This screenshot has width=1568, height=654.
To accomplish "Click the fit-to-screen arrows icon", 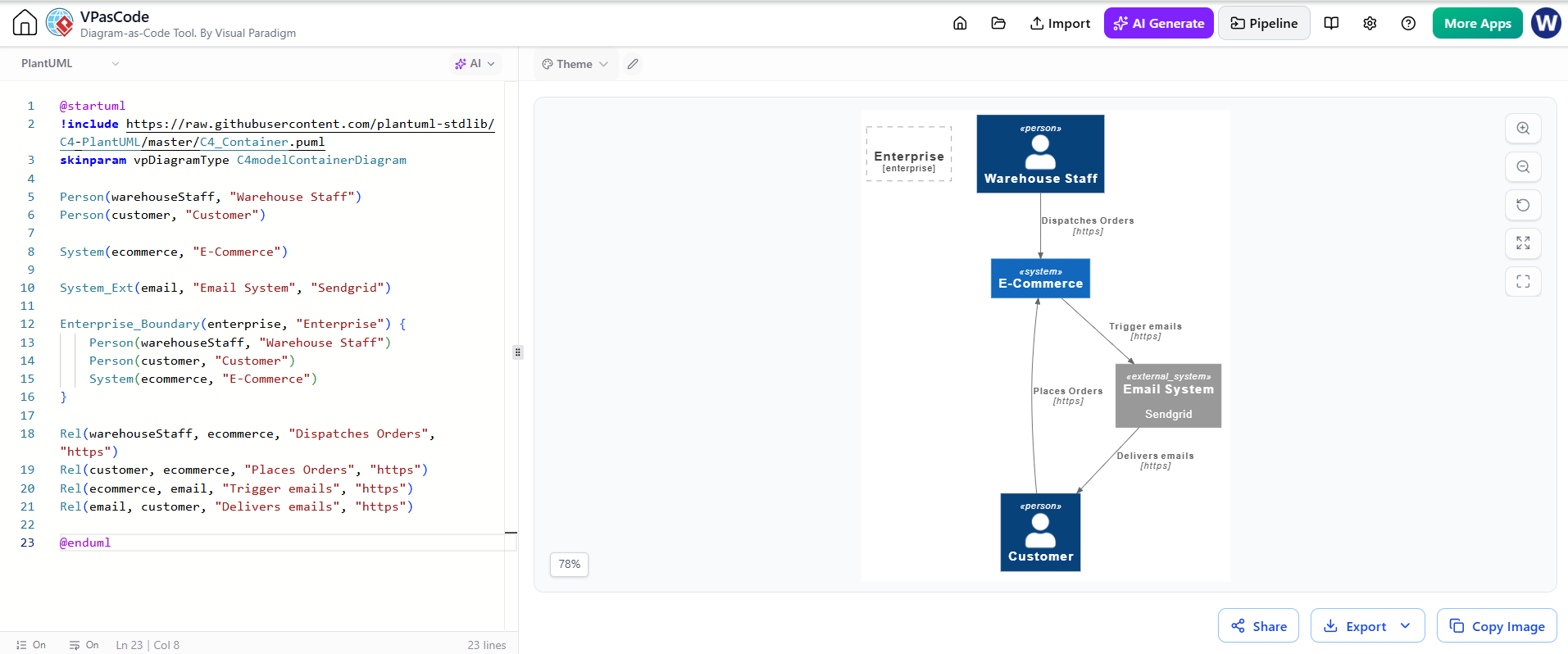I will (1523, 243).
